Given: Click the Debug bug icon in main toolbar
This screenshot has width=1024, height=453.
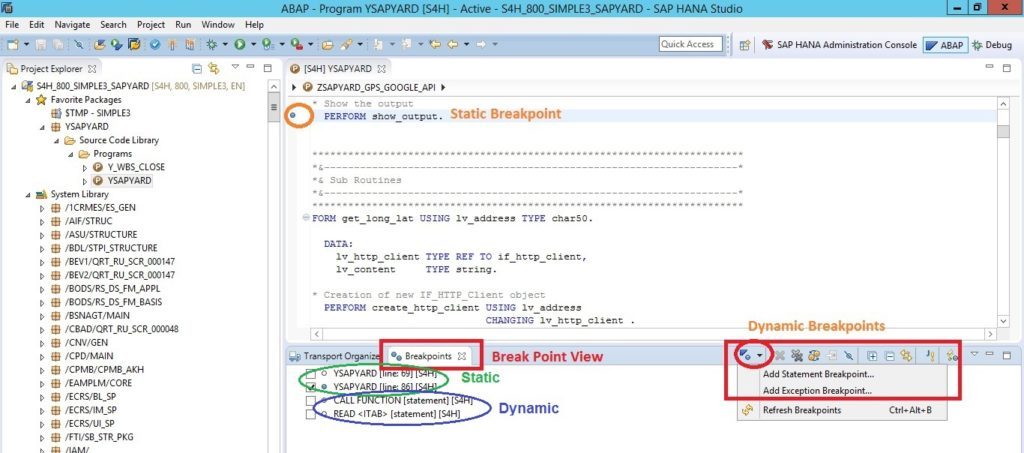Looking at the screenshot, I should point(211,44).
